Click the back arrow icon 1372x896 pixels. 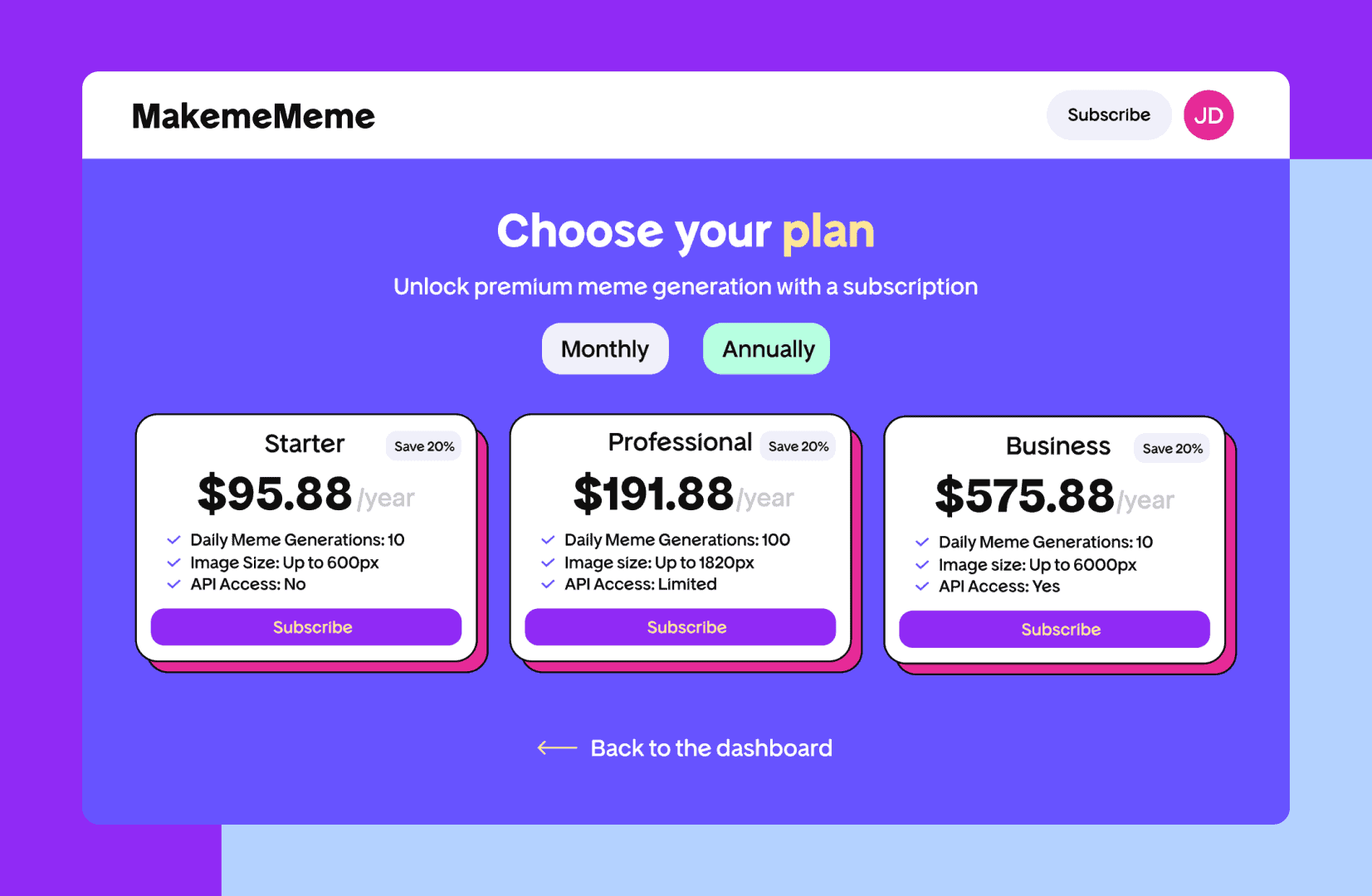(557, 747)
